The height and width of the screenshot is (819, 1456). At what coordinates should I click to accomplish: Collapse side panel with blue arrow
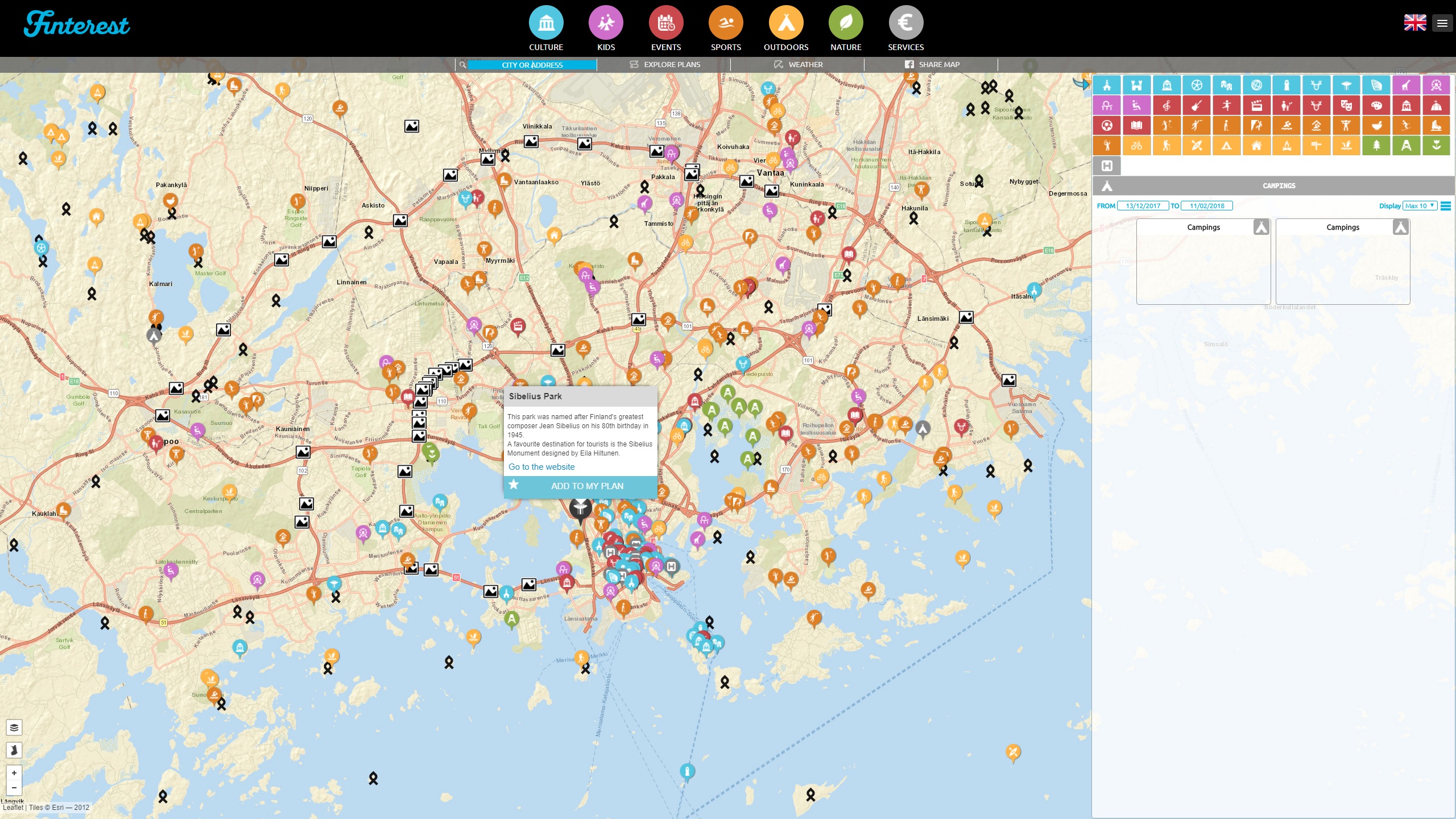coord(1081,84)
